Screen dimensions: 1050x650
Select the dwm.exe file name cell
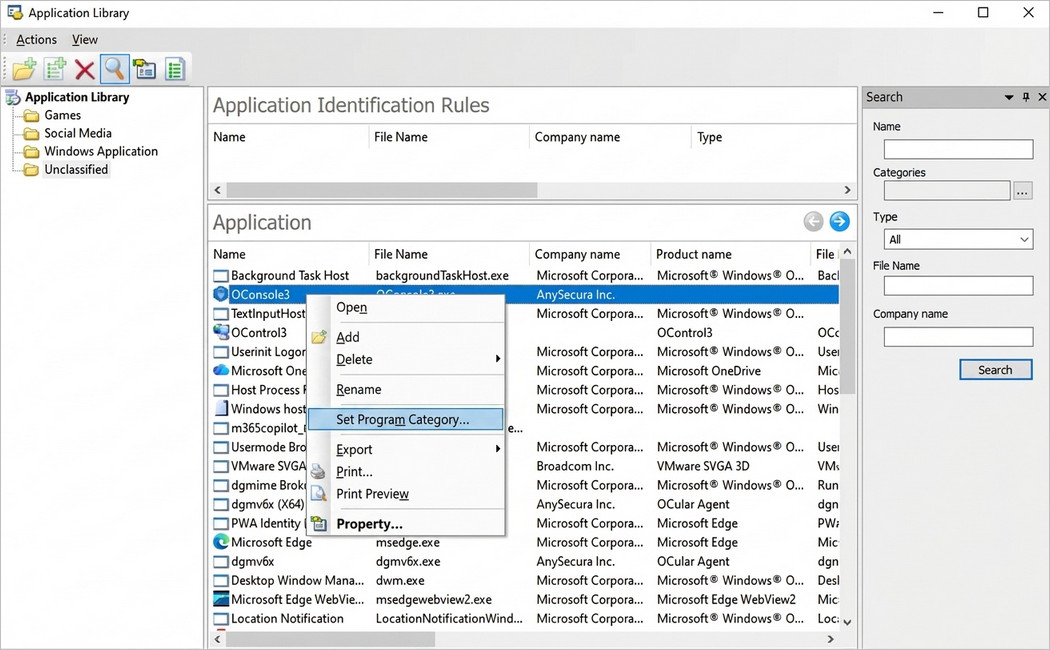[x=400, y=580]
